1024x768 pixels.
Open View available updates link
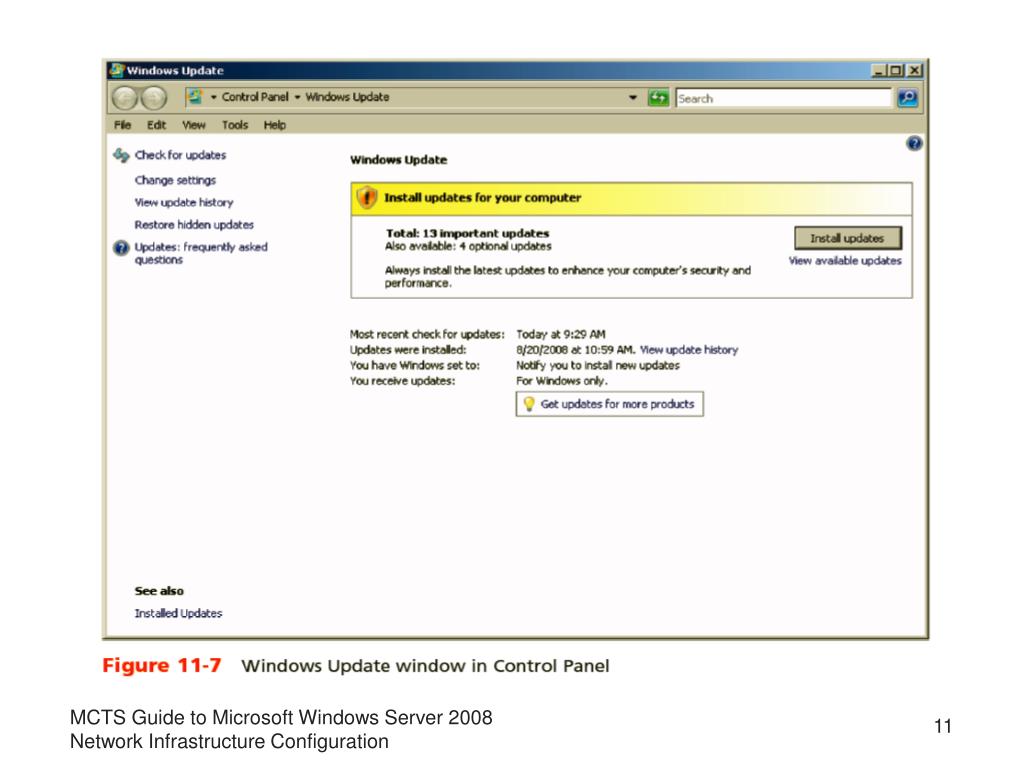point(844,261)
